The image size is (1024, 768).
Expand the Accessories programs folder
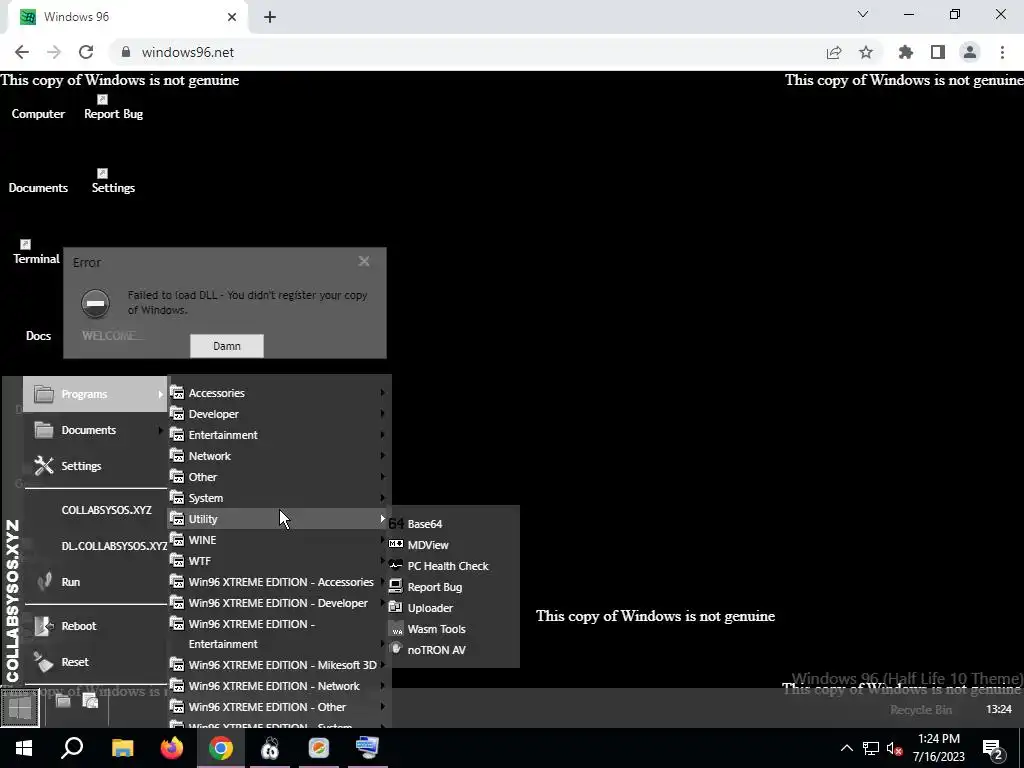pos(279,392)
